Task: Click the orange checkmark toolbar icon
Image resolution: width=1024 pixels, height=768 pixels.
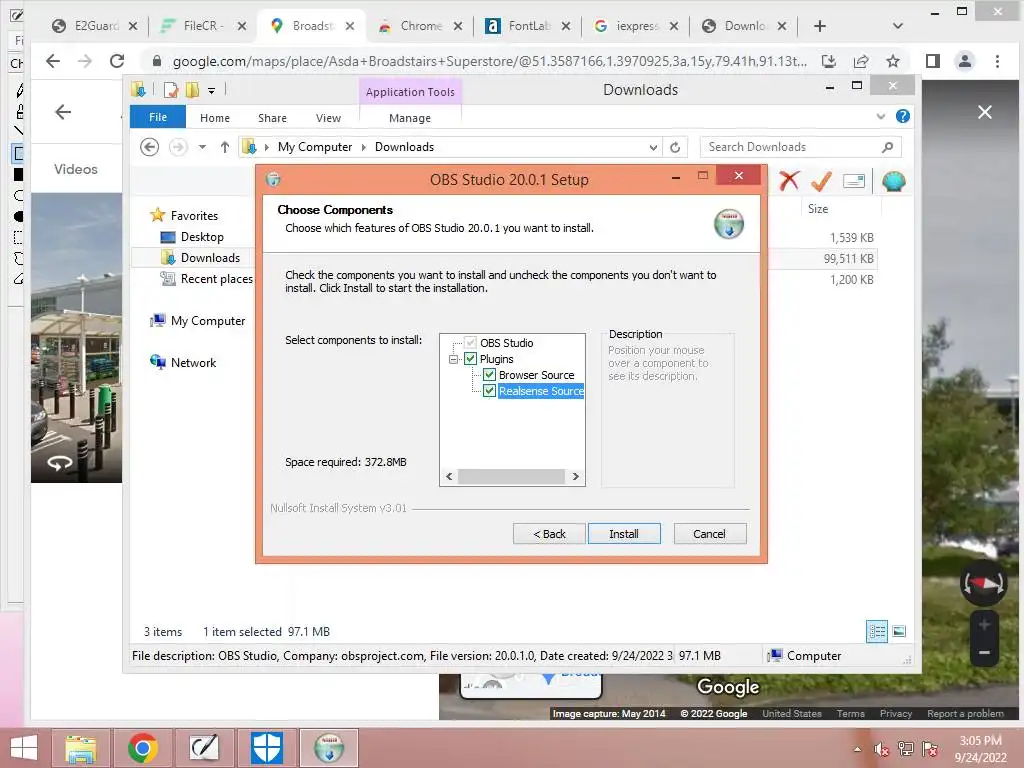Action: pyautogui.click(x=822, y=181)
